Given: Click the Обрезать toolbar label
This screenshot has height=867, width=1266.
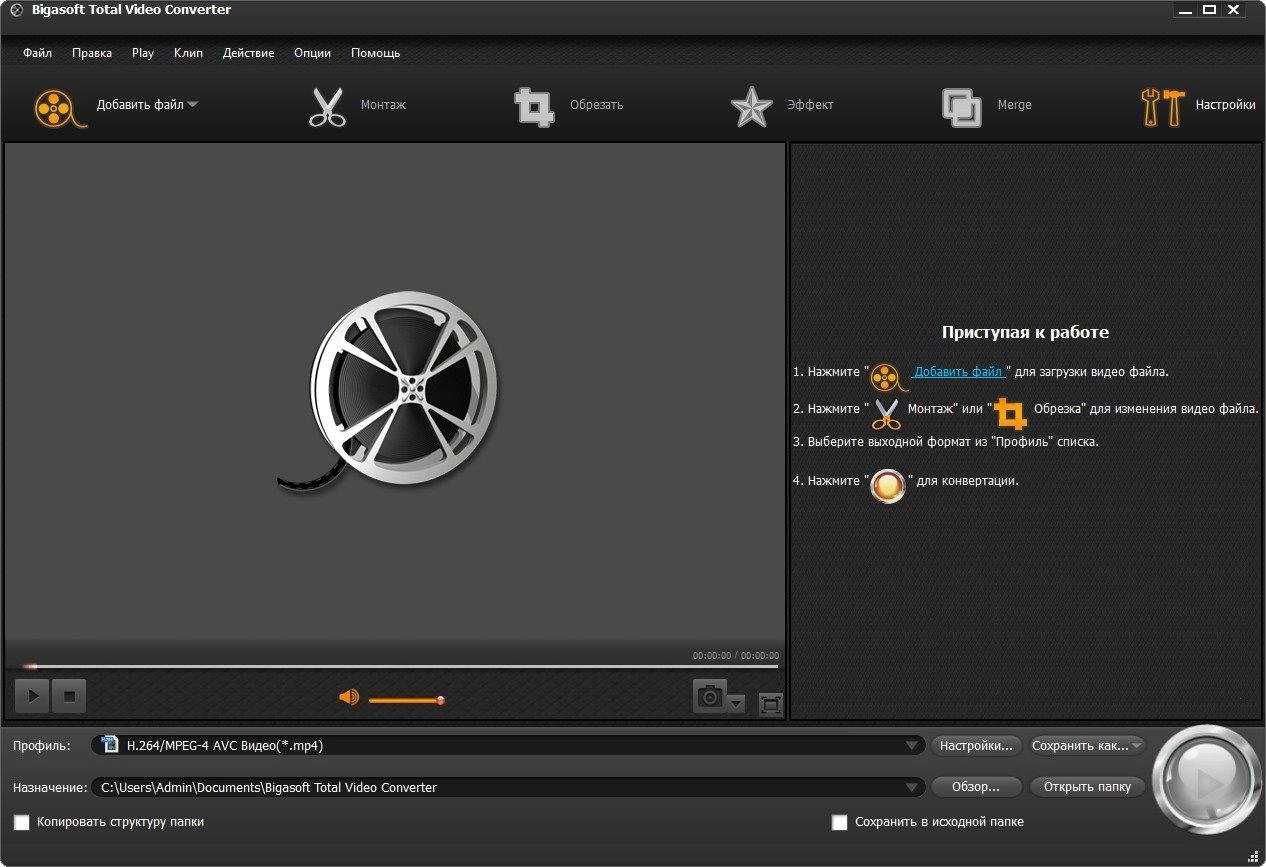Looking at the screenshot, I should coord(596,105).
